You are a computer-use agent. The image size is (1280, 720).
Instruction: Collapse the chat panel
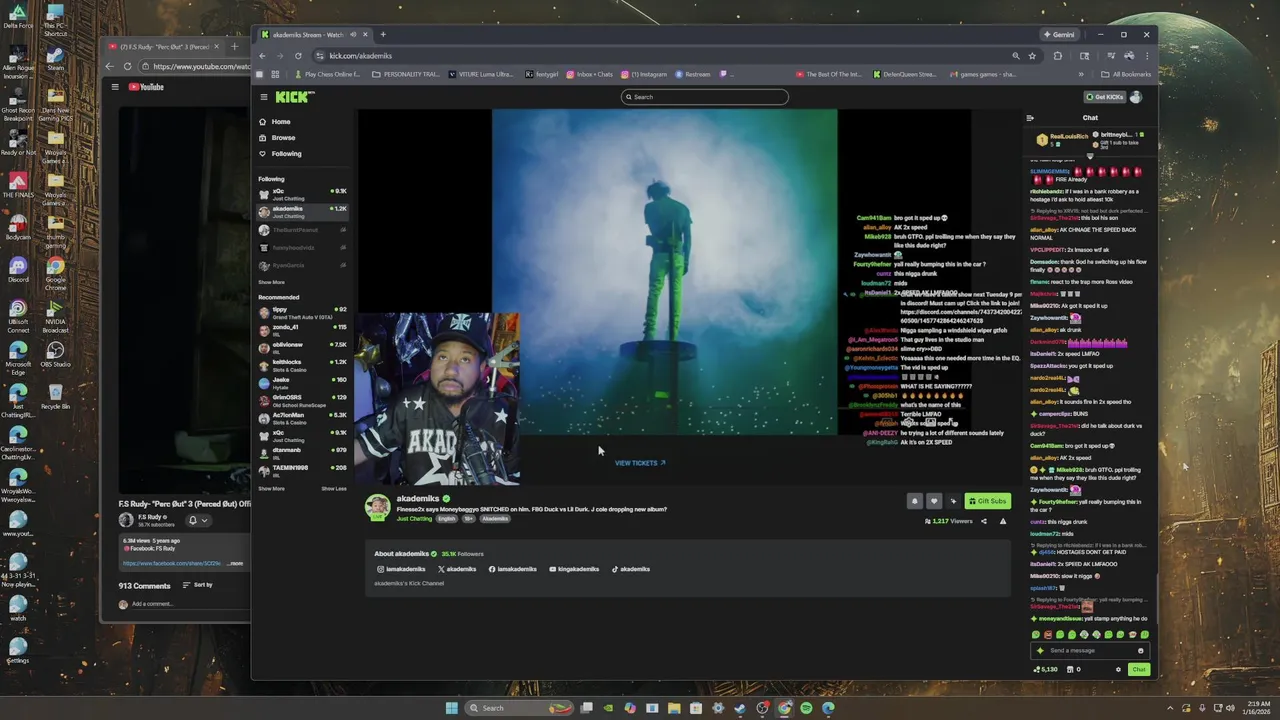1030,118
